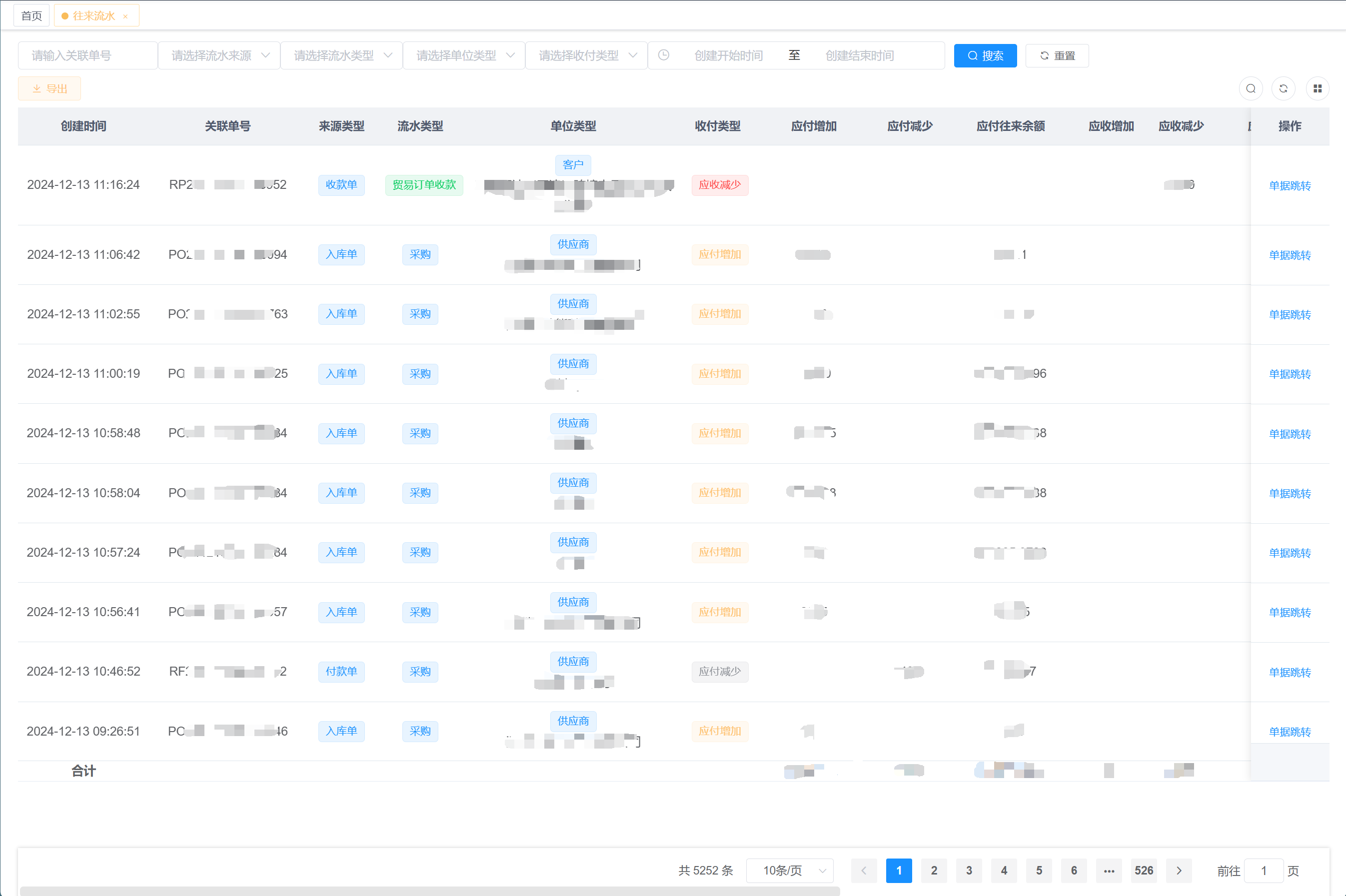Screen dimensions: 1346x896
Task: Open the 请选择流水类型 dropdown
Action: point(342,55)
